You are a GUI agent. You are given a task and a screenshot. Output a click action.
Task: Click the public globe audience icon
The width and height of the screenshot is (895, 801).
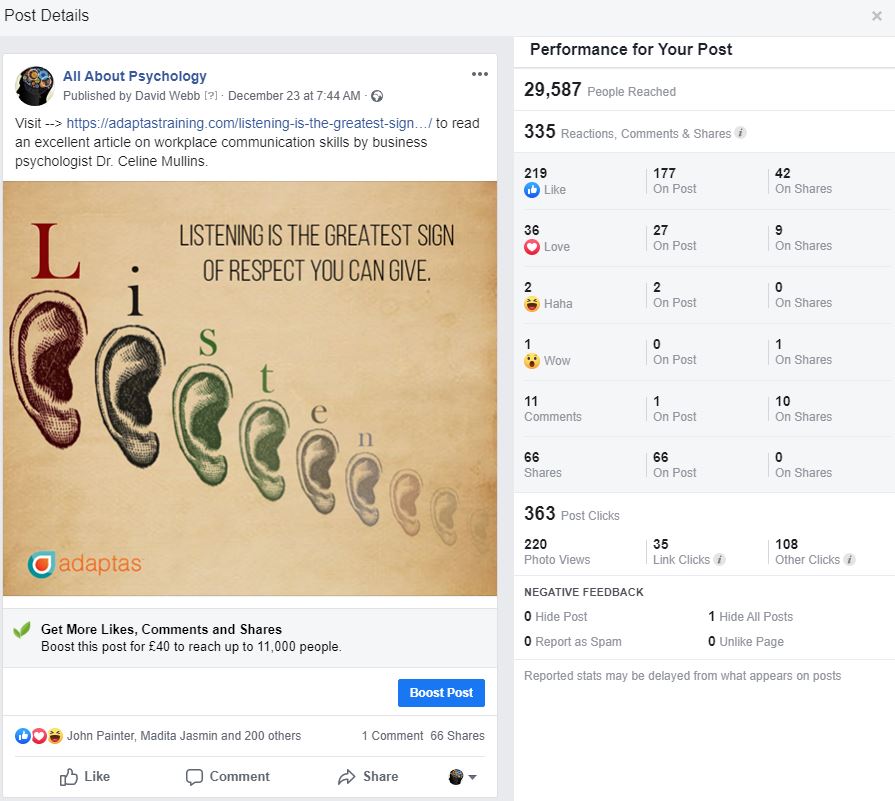click(377, 96)
